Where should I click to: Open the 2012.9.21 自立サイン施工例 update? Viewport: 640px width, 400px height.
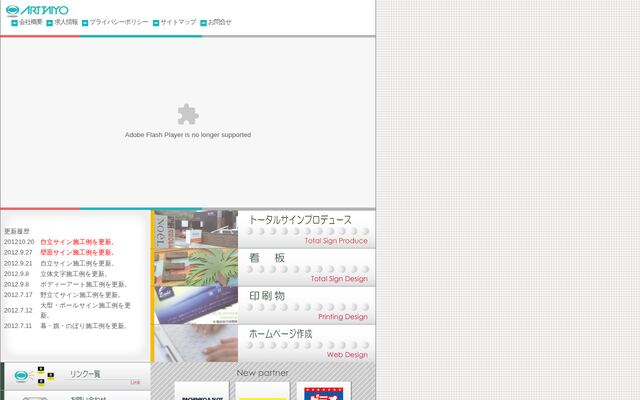pyautogui.click(x=77, y=263)
